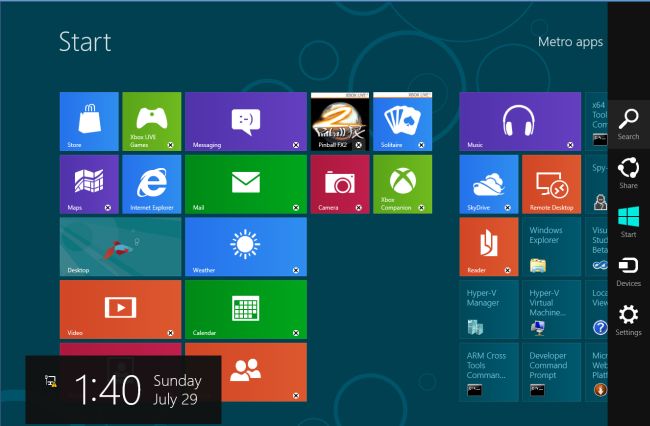The width and height of the screenshot is (650, 426).
Task: Click the X badge on Calendar tile
Action: point(296,333)
